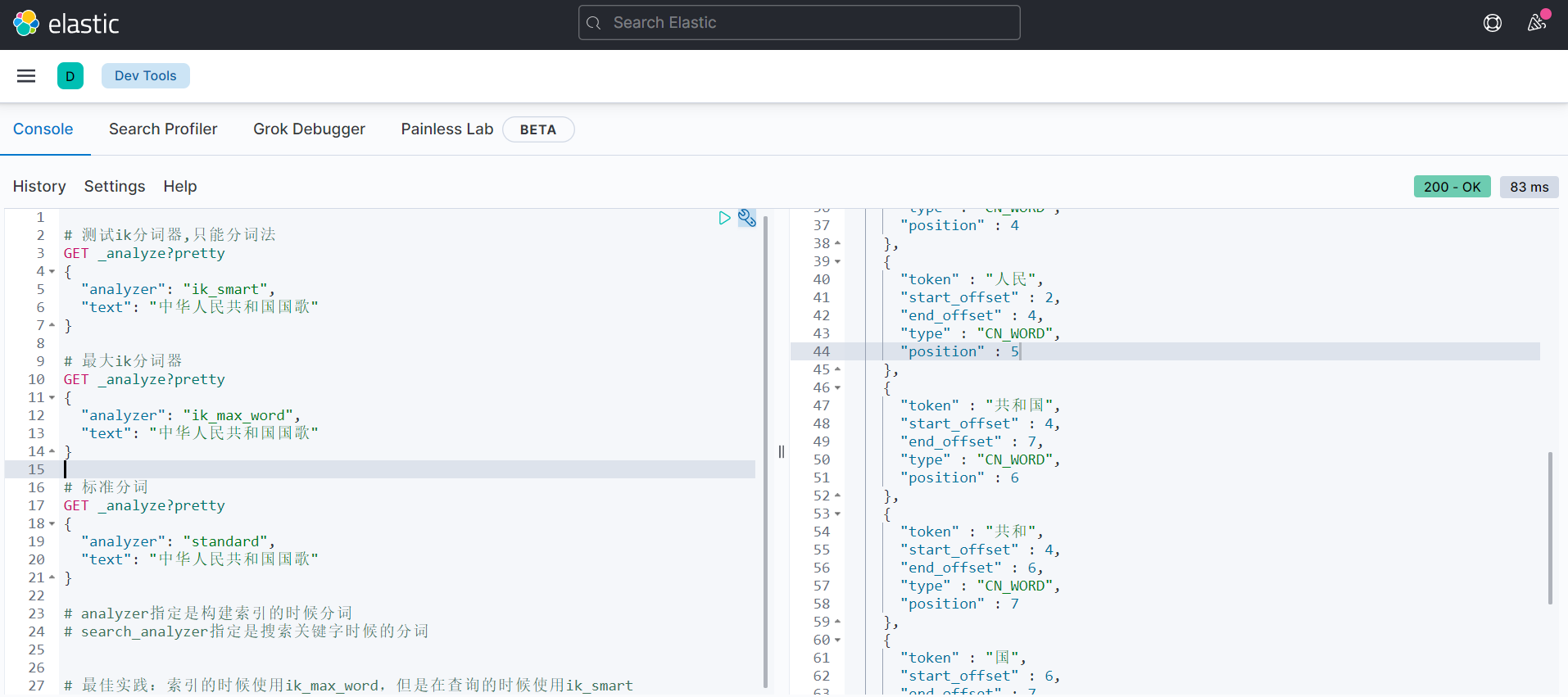Toggle output fold marker at line 38
The width and height of the screenshot is (1568, 697).
pos(837,244)
